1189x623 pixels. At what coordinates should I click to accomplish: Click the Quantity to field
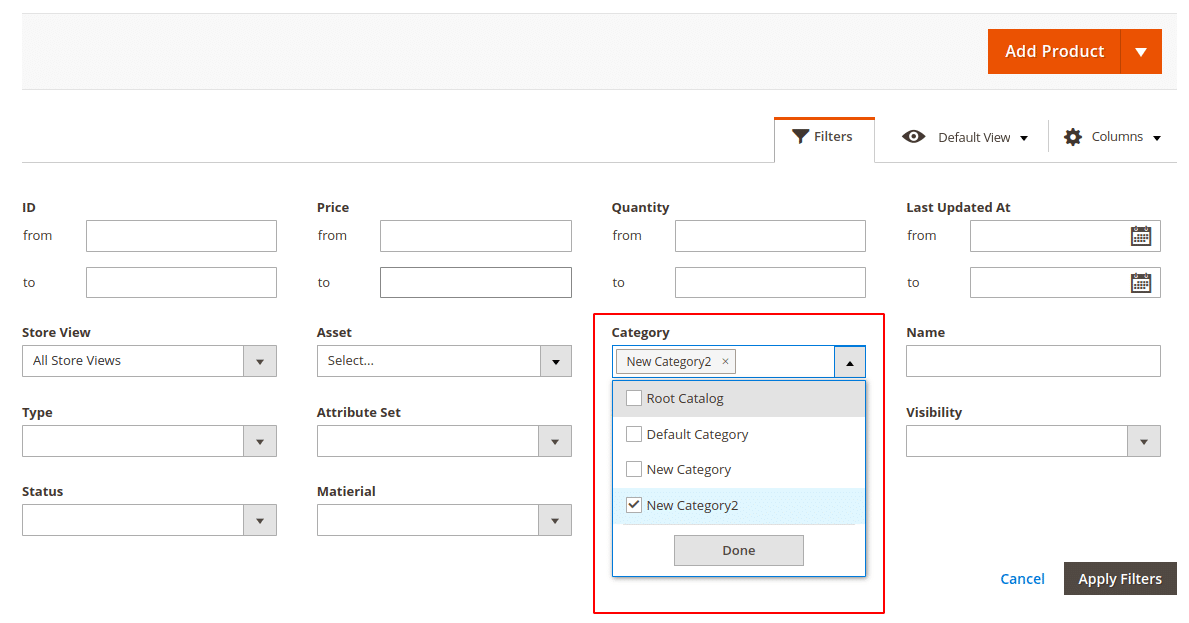point(770,283)
